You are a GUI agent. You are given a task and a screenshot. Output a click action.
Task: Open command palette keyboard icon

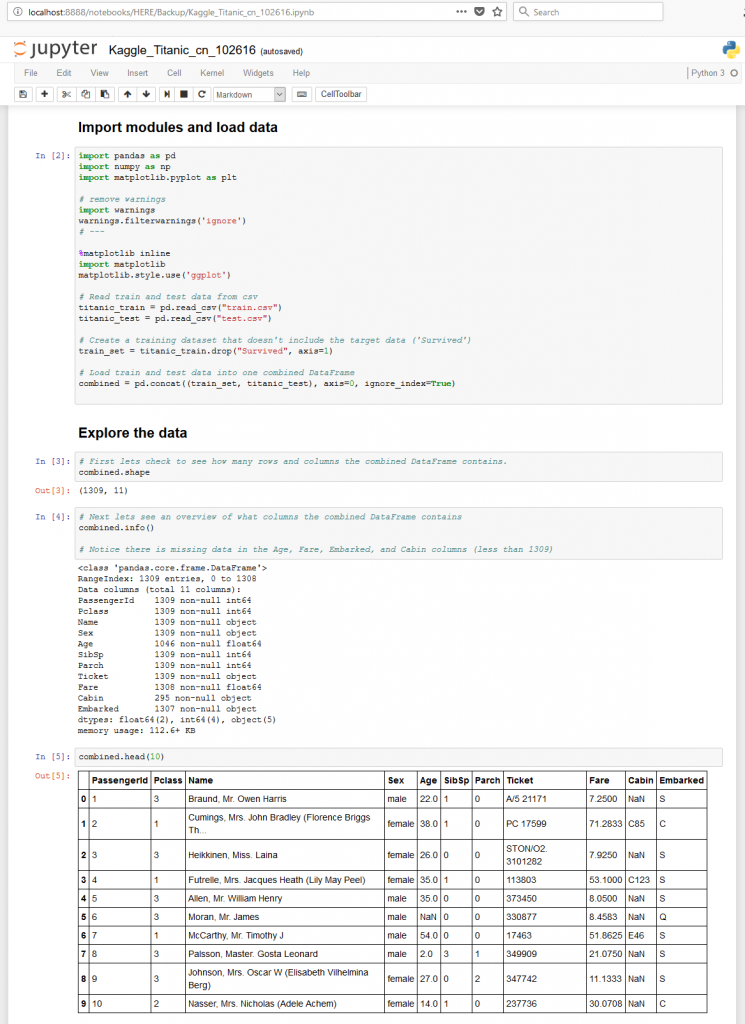[302, 94]
